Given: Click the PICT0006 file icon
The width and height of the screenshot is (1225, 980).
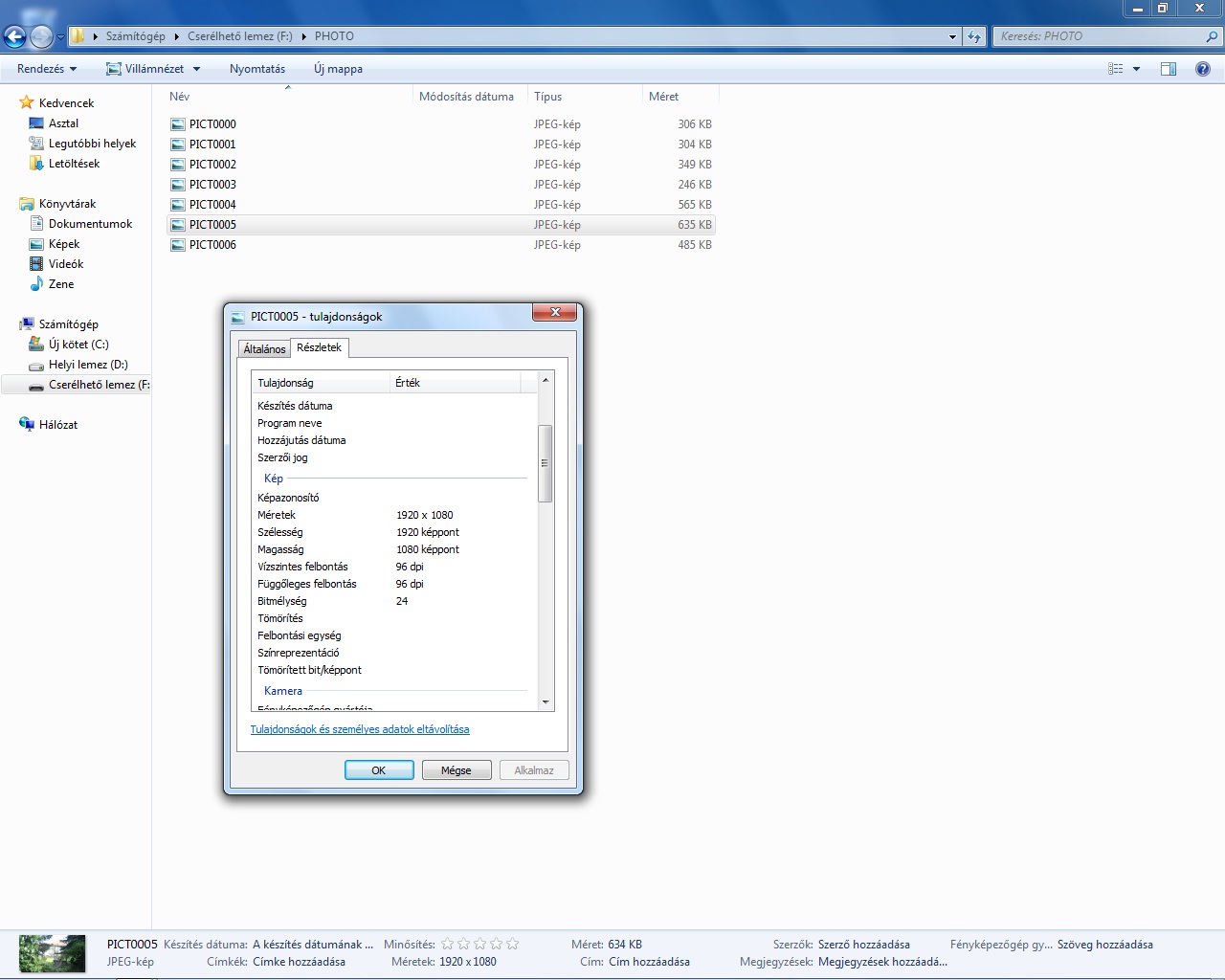Looking at the screenshot, I should tap(177, 245).
